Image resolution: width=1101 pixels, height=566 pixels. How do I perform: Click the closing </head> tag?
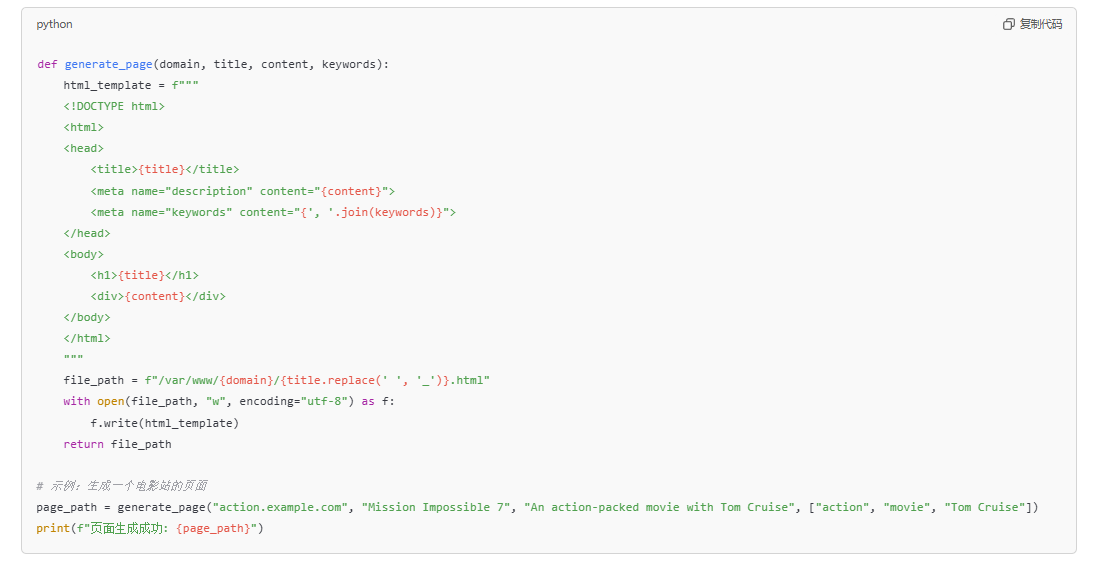87,234
